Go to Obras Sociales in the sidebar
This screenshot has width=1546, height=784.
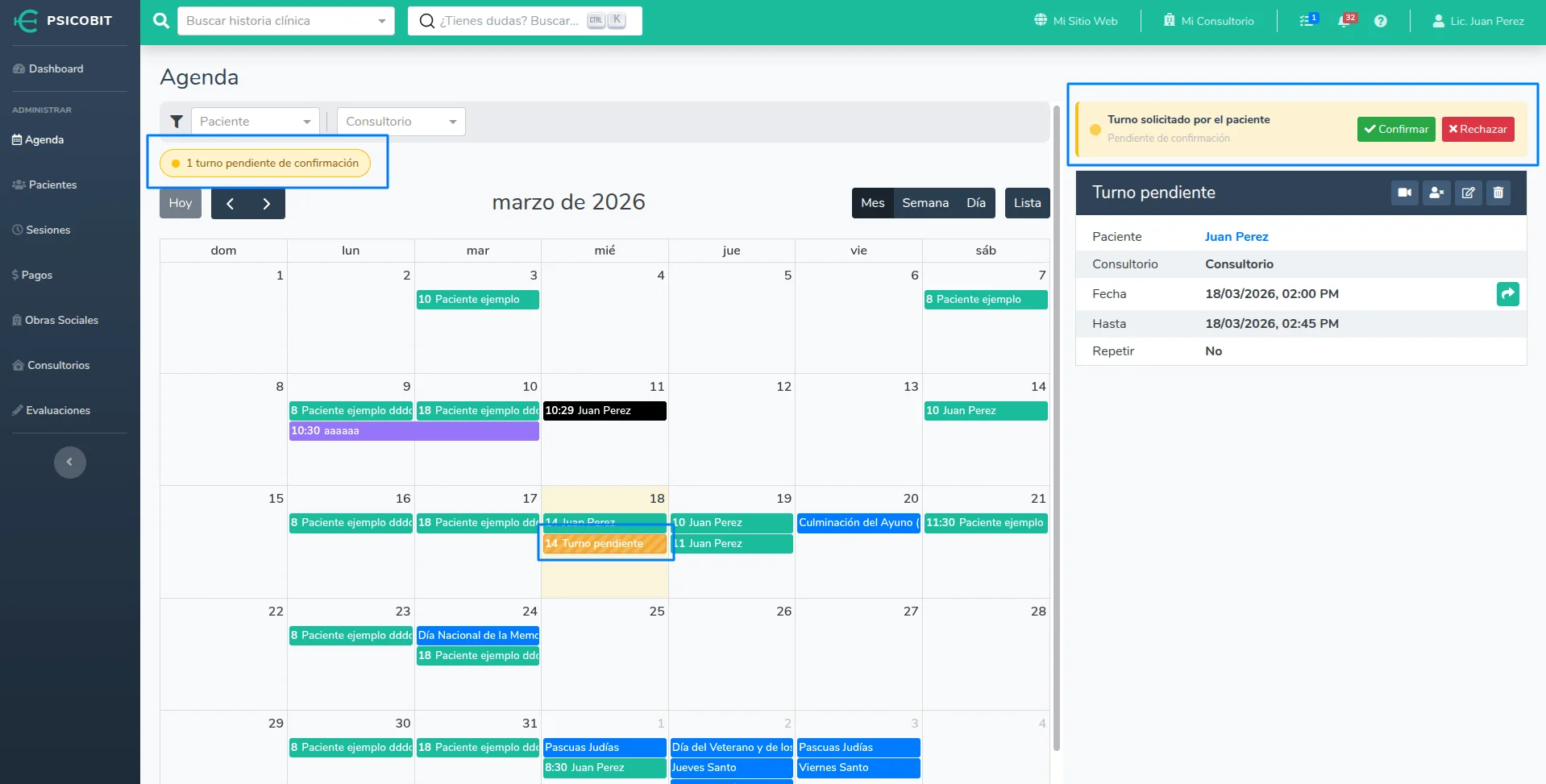pos(61,320)
